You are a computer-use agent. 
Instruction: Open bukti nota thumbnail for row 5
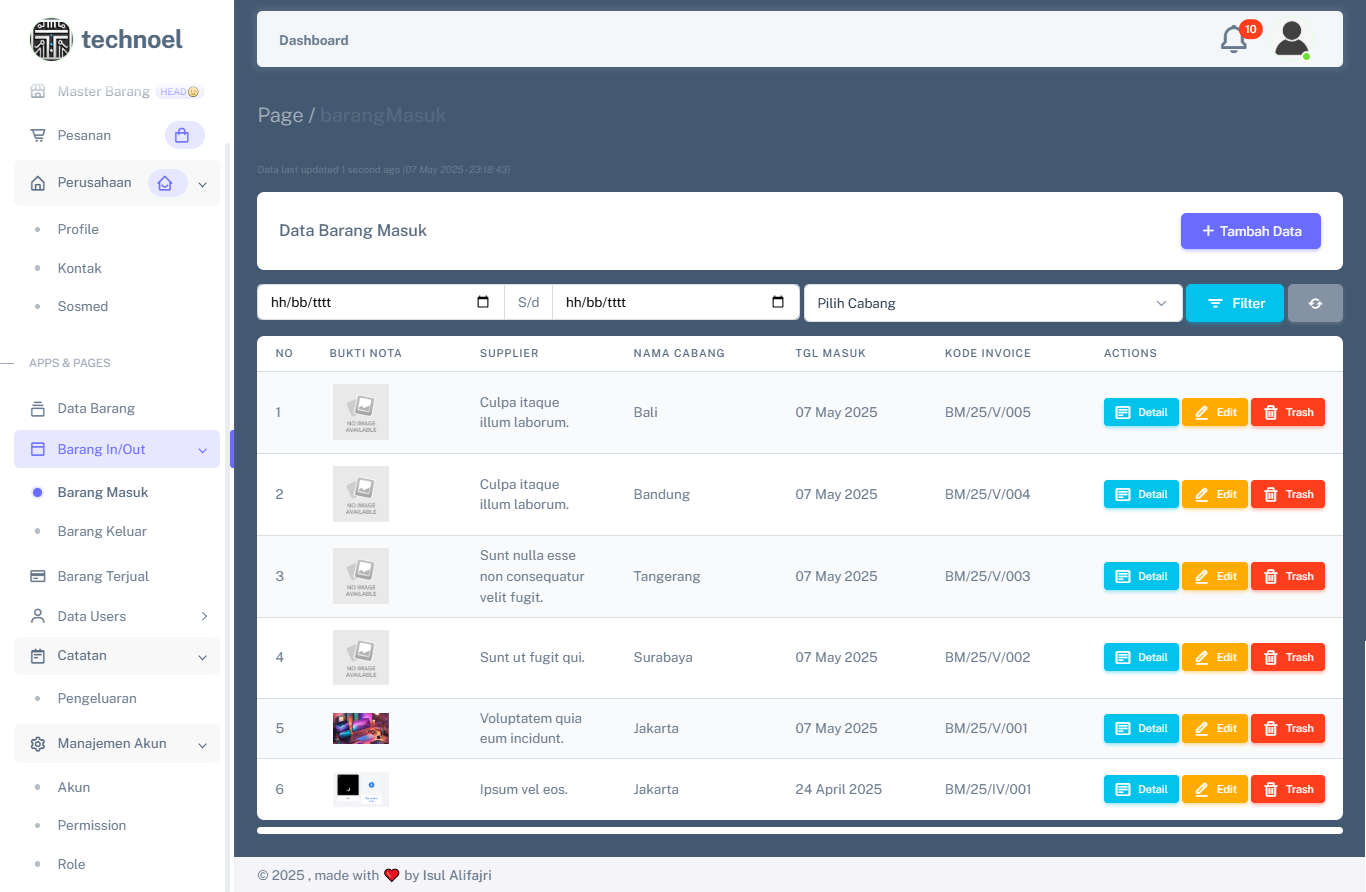pos(361,728)
